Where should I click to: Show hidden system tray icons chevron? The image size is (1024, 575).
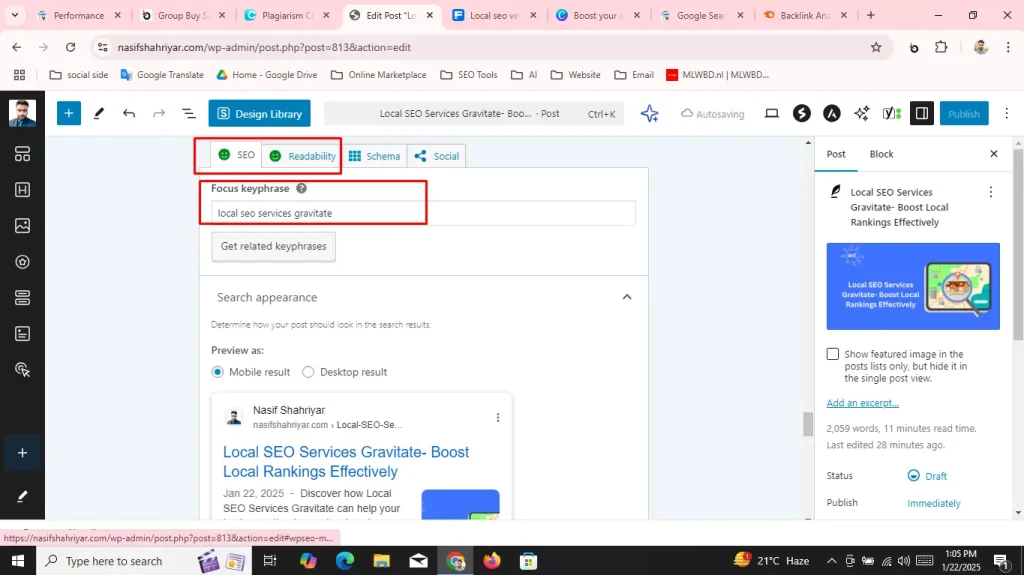pos(831,561)
